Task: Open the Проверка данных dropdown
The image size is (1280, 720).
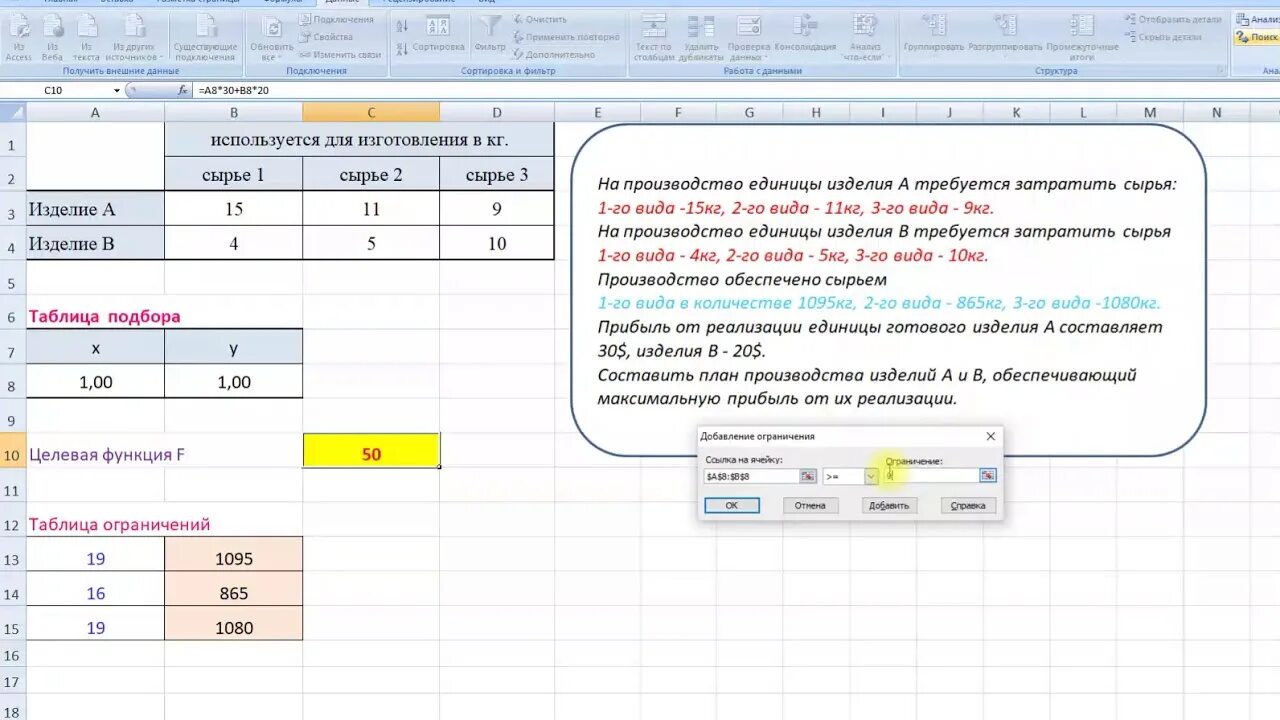Action: (748, 38)
